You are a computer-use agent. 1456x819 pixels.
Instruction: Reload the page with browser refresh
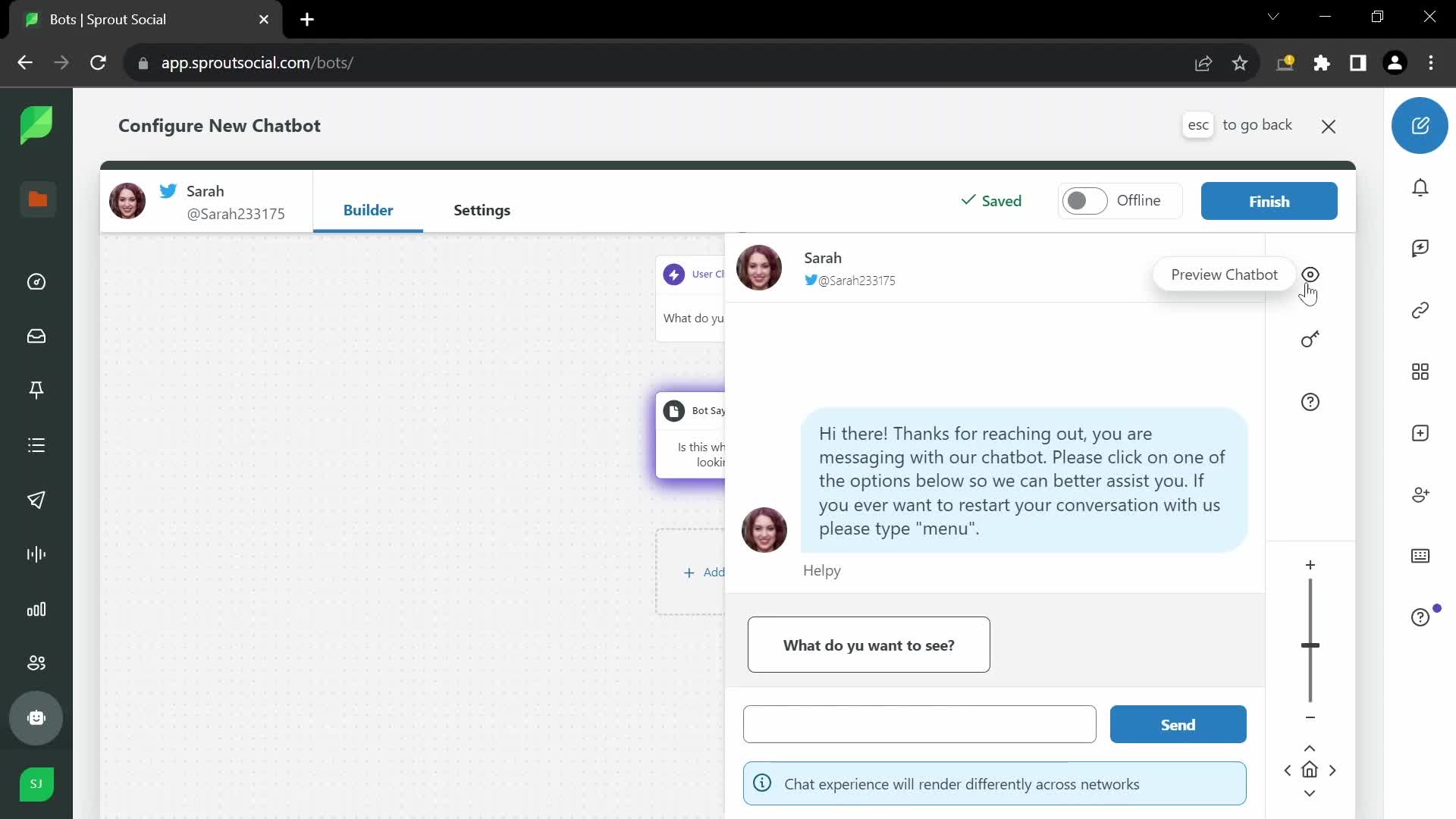pyautogui.click(x=98, y=63)
